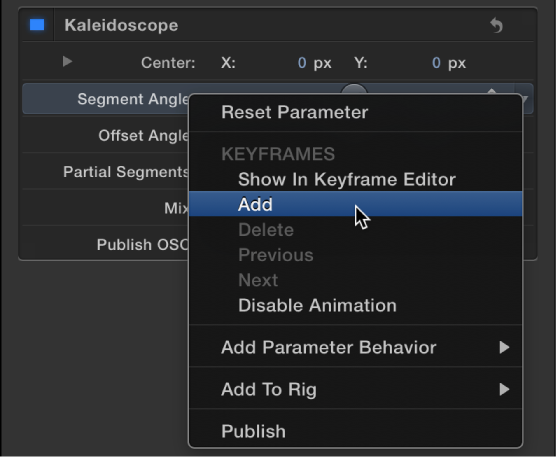Screen dimensions: 556x458
Task: Select Show In Keyframe Editor
Action: 355,179
